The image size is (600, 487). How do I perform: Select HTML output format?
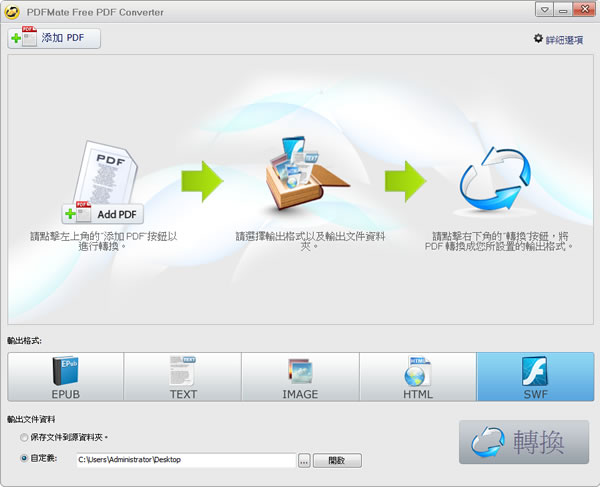418,377
